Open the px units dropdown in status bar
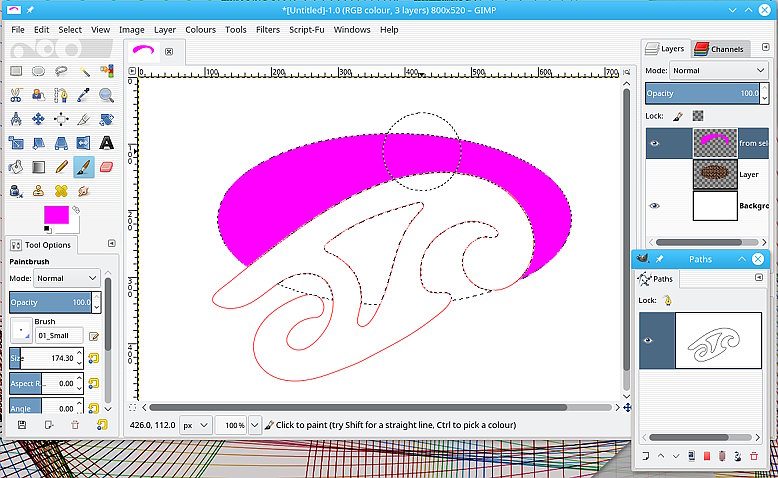 (195, 425)
